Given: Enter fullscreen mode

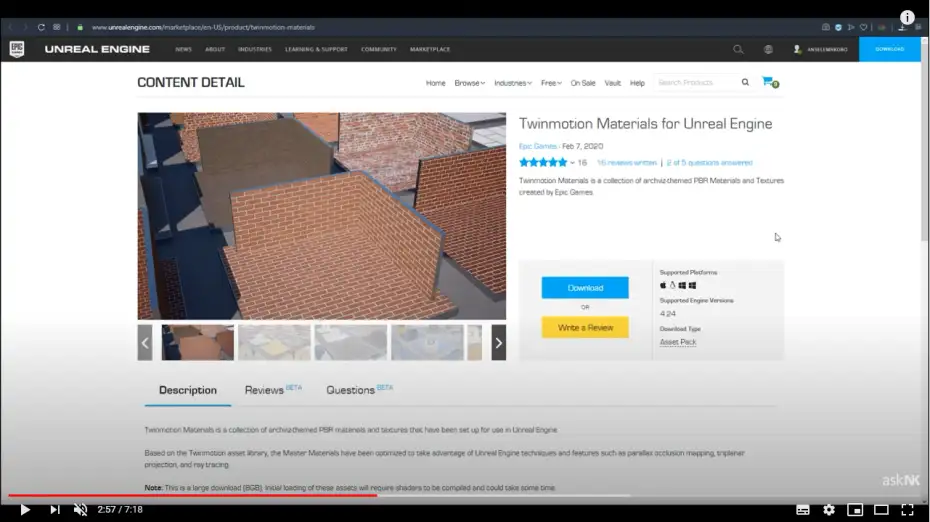Looking at the screenshot, I should [x=907, y=510].
